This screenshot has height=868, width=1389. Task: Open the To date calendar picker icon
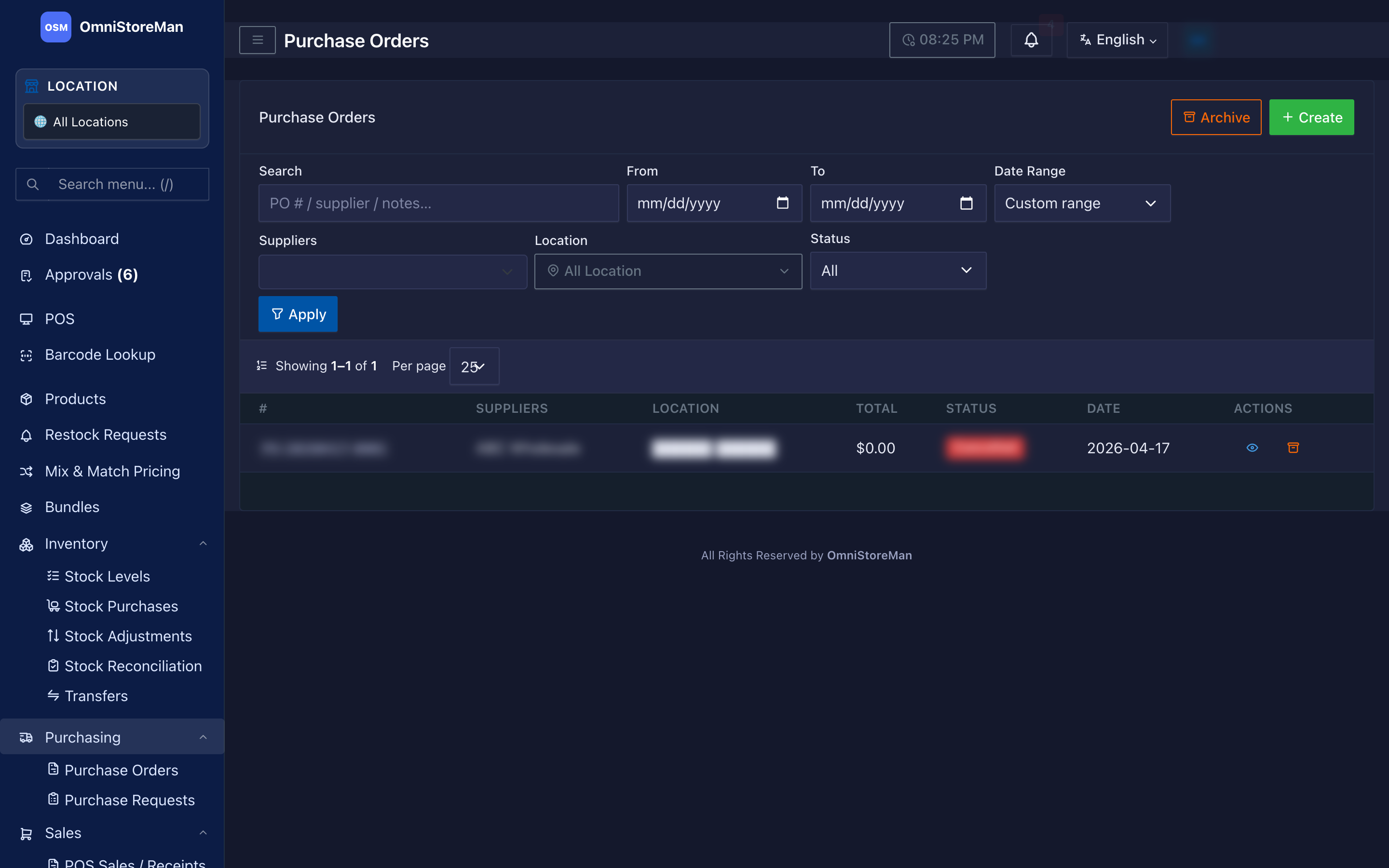tap(967, 203)
